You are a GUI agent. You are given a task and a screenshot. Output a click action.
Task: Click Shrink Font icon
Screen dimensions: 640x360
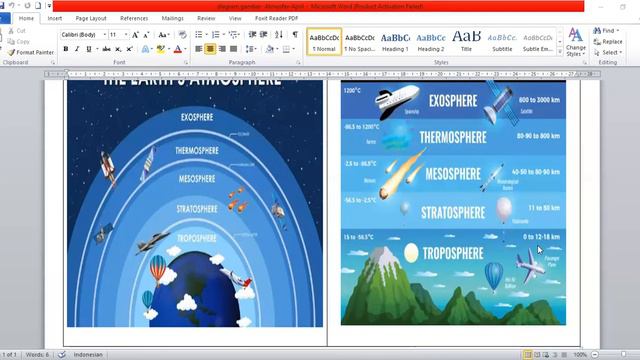pyautogui.click(x=146, y=35)
